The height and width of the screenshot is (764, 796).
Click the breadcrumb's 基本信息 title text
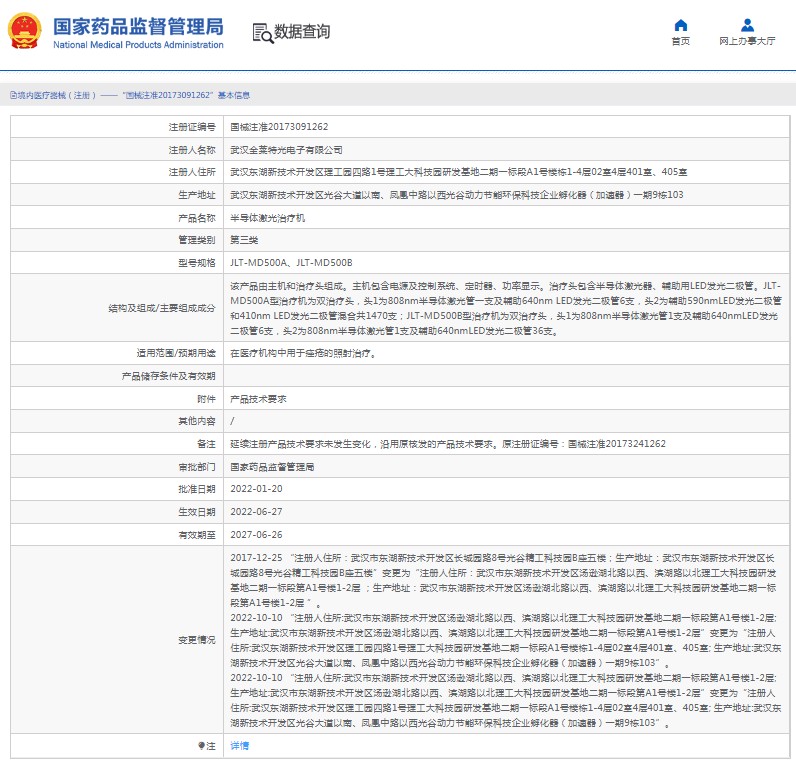click(234, 95)
